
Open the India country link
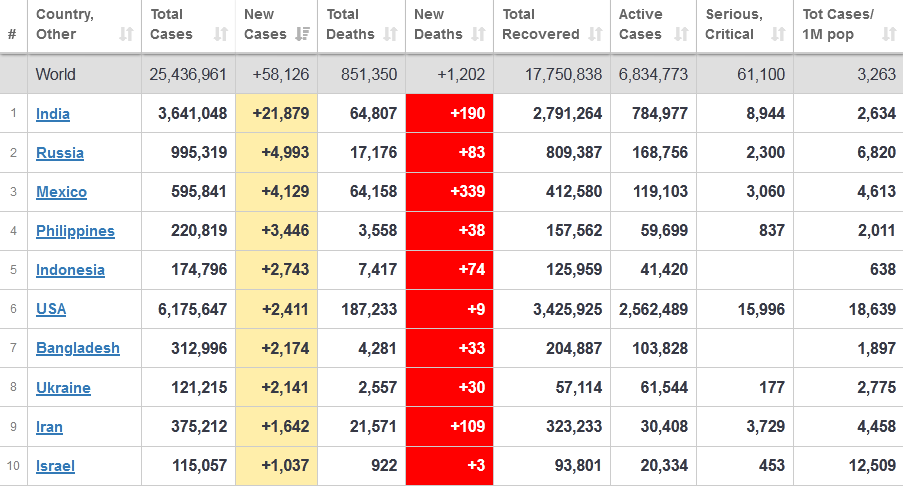pyautogui.click(x=53, y=114)
